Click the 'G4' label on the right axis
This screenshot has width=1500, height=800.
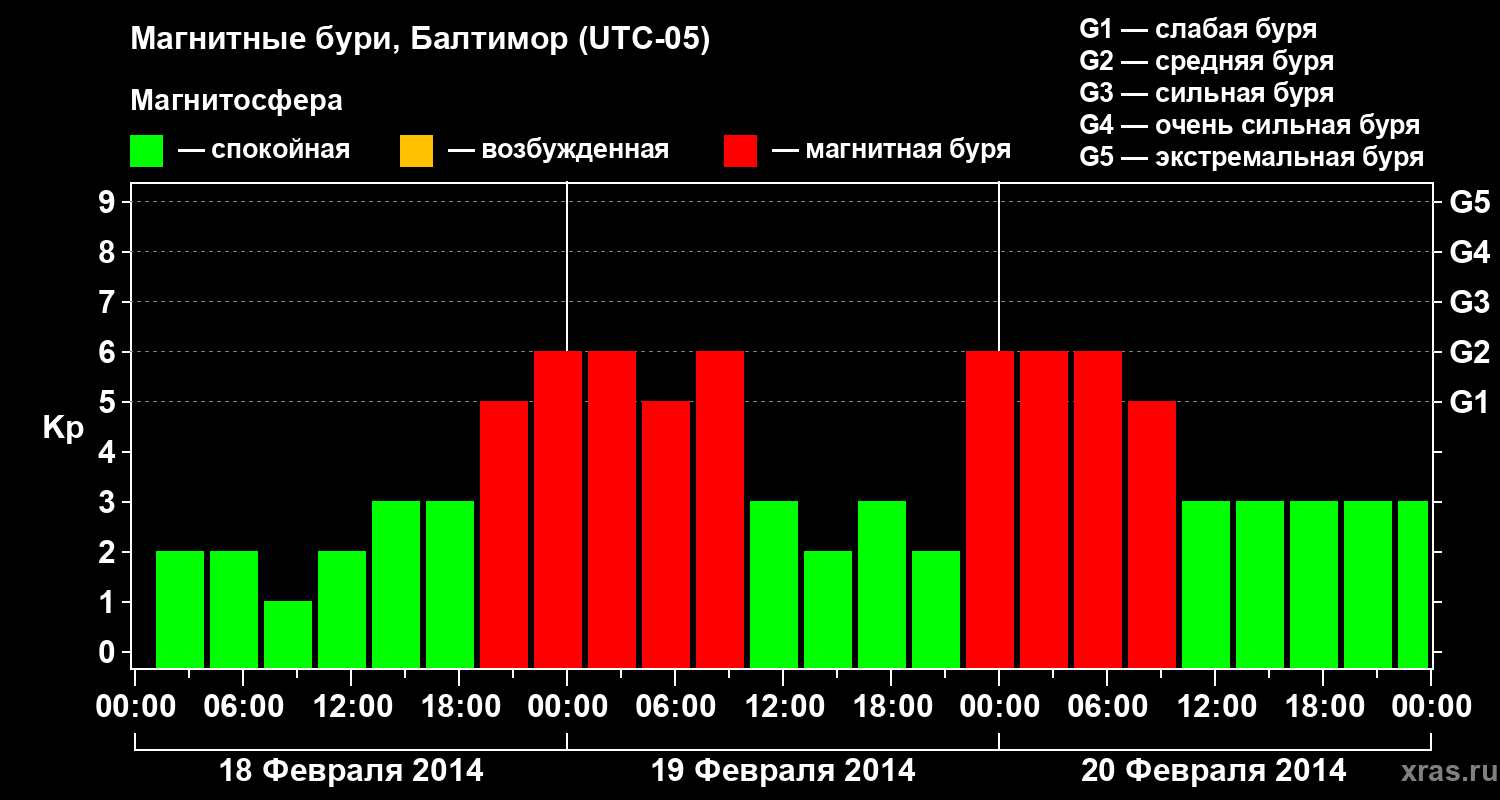pyautogui.click(x=1469, y=252)
